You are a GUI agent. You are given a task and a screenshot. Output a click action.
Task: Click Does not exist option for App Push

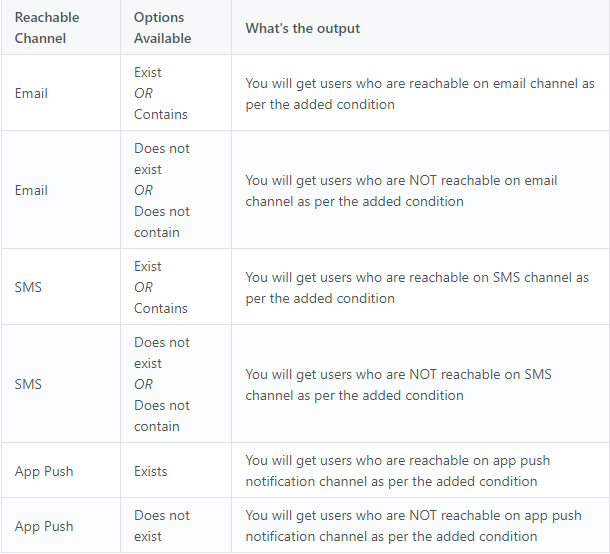coord(161,526)
